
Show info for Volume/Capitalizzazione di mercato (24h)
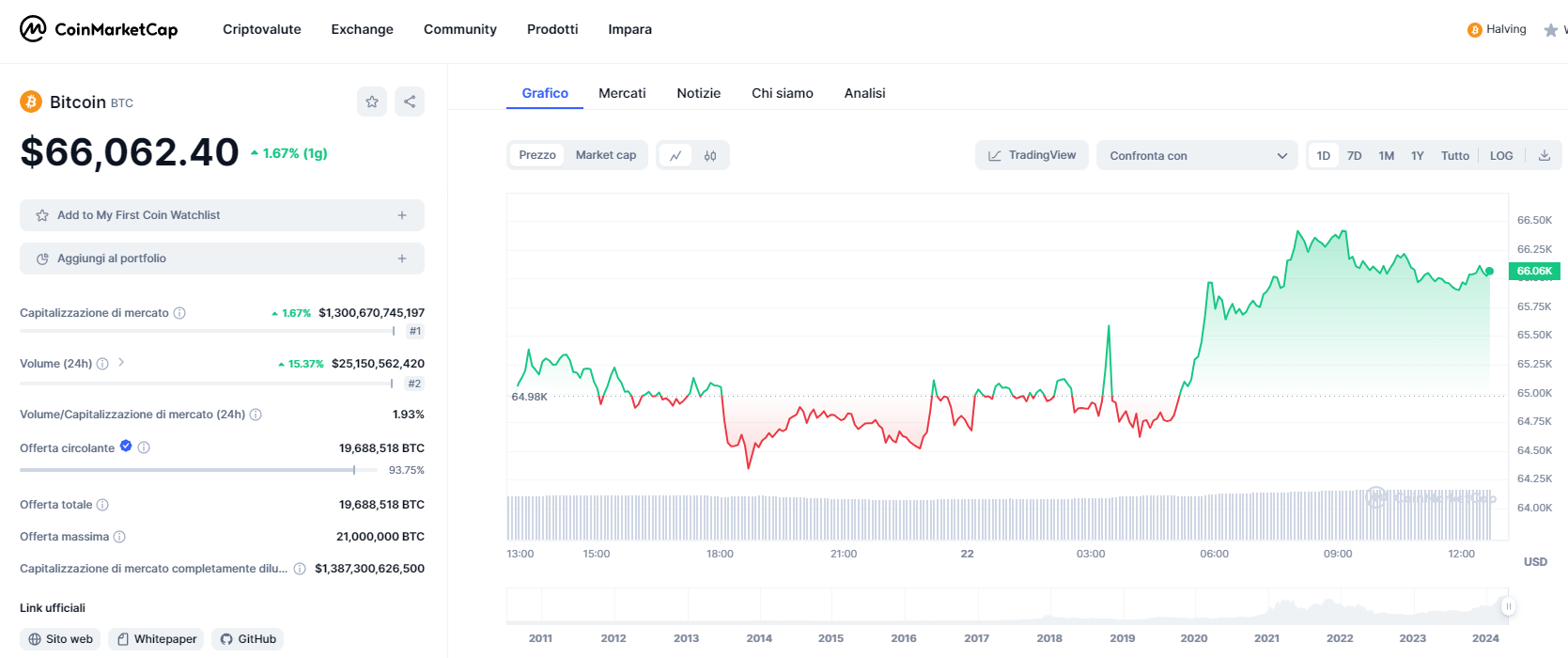(256, 415)
